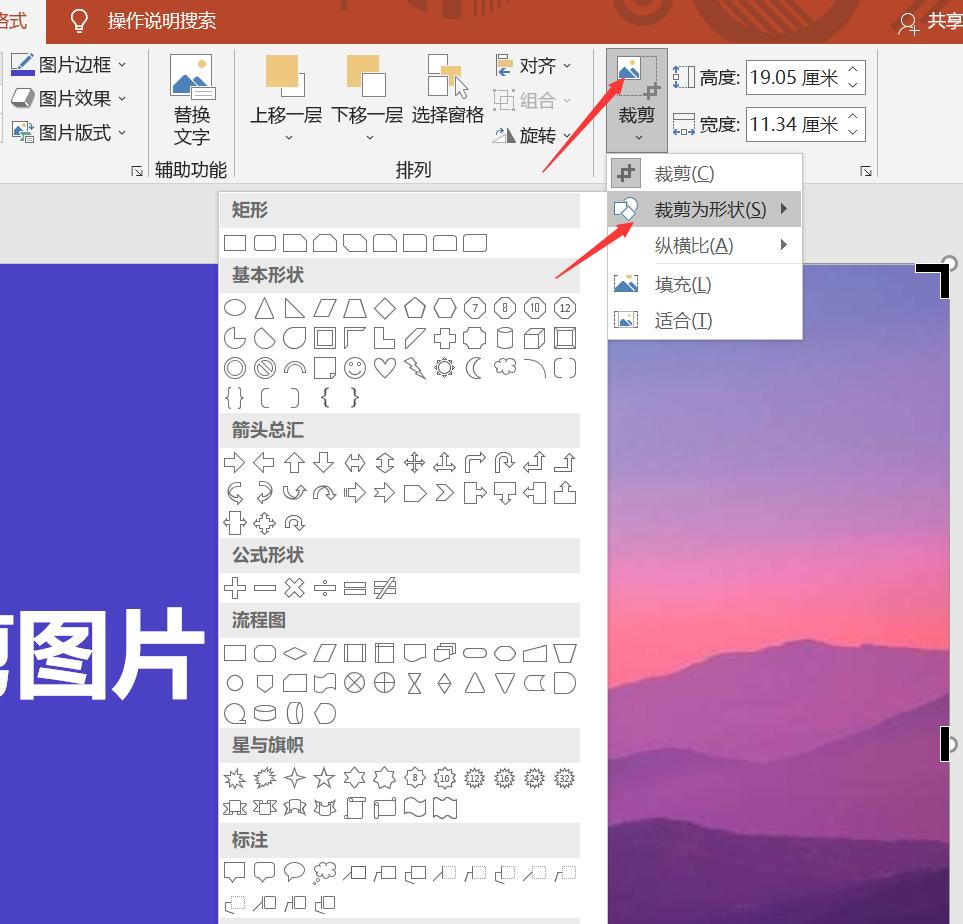The width and height of the screenshot is (963, 924).
Task: Choose the smiley face shape
Action: tap(355, 368)
